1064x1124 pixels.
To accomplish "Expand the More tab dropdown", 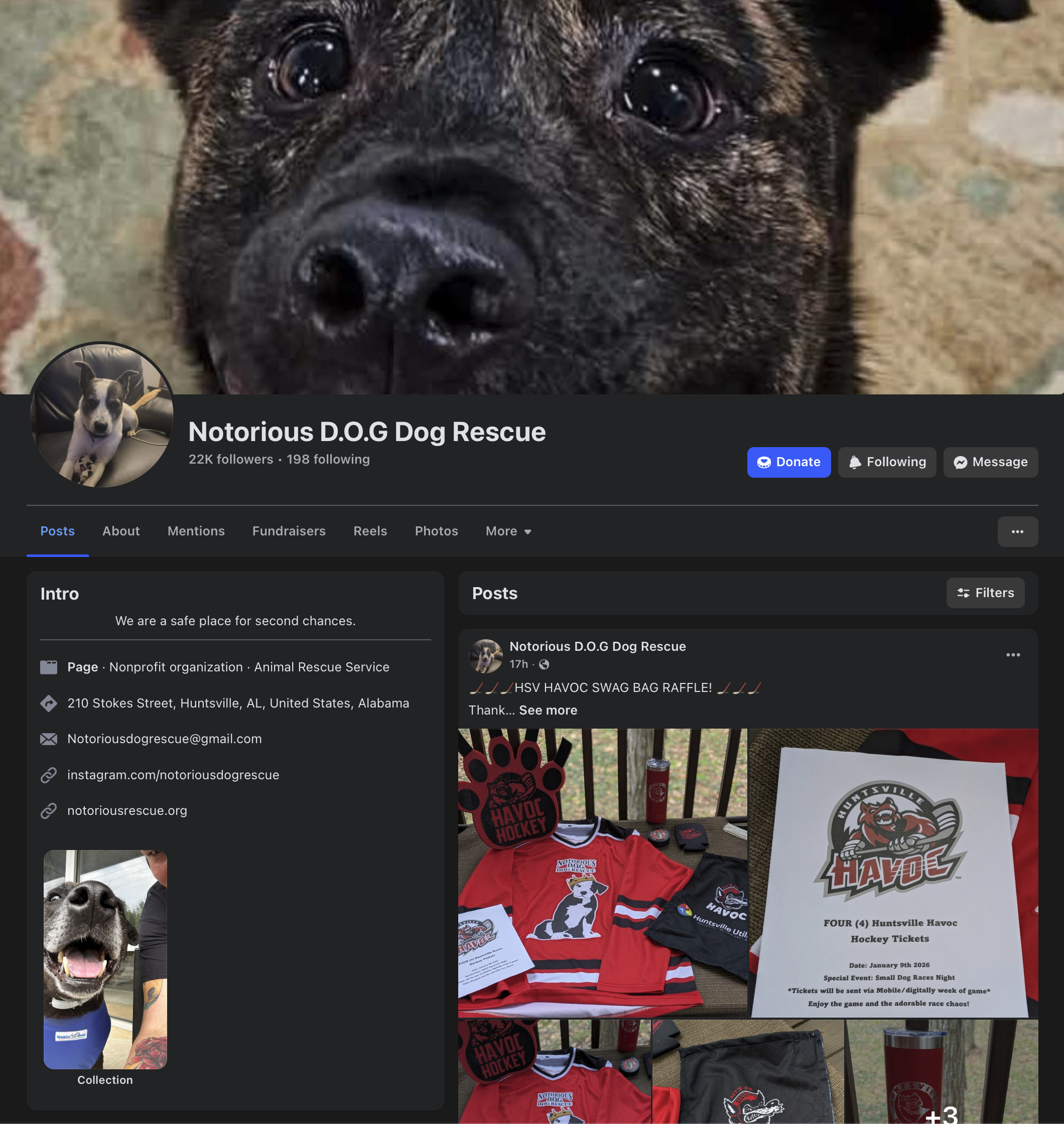I will (x=508, y=531).
